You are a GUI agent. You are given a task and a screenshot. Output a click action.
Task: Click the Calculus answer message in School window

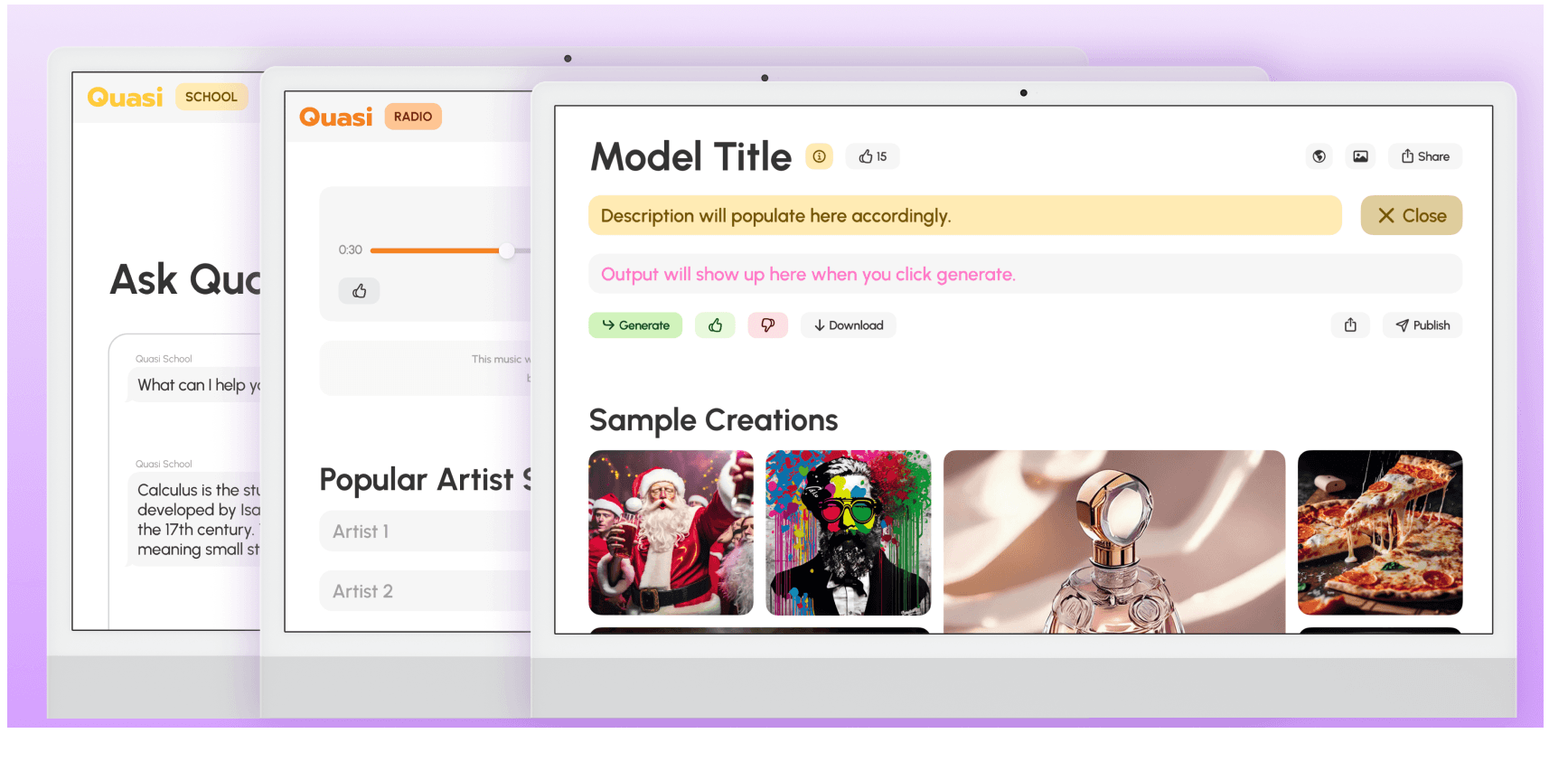pos(194,520)
